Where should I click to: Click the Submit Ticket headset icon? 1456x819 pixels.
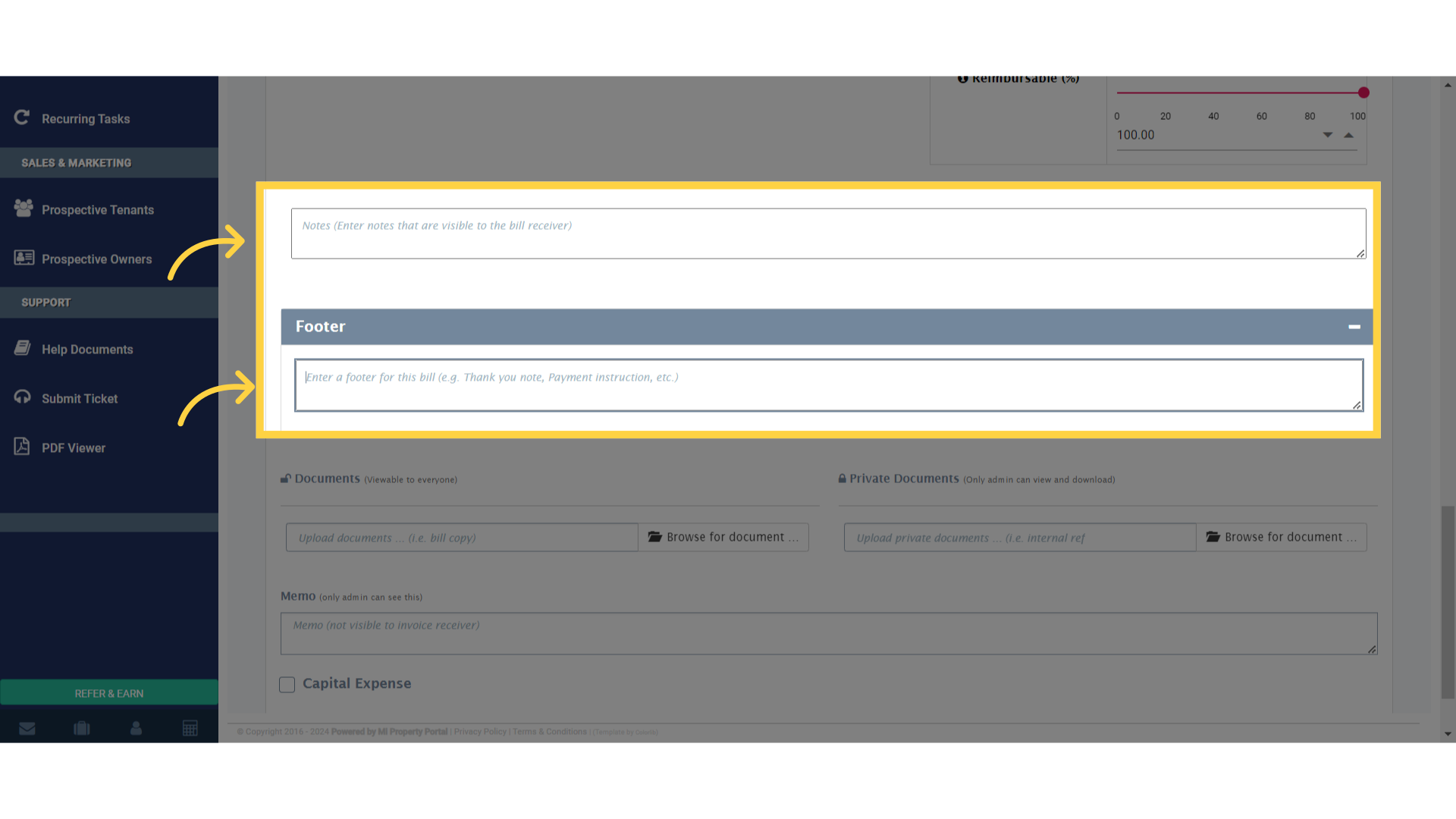click(x=23, y=397)
